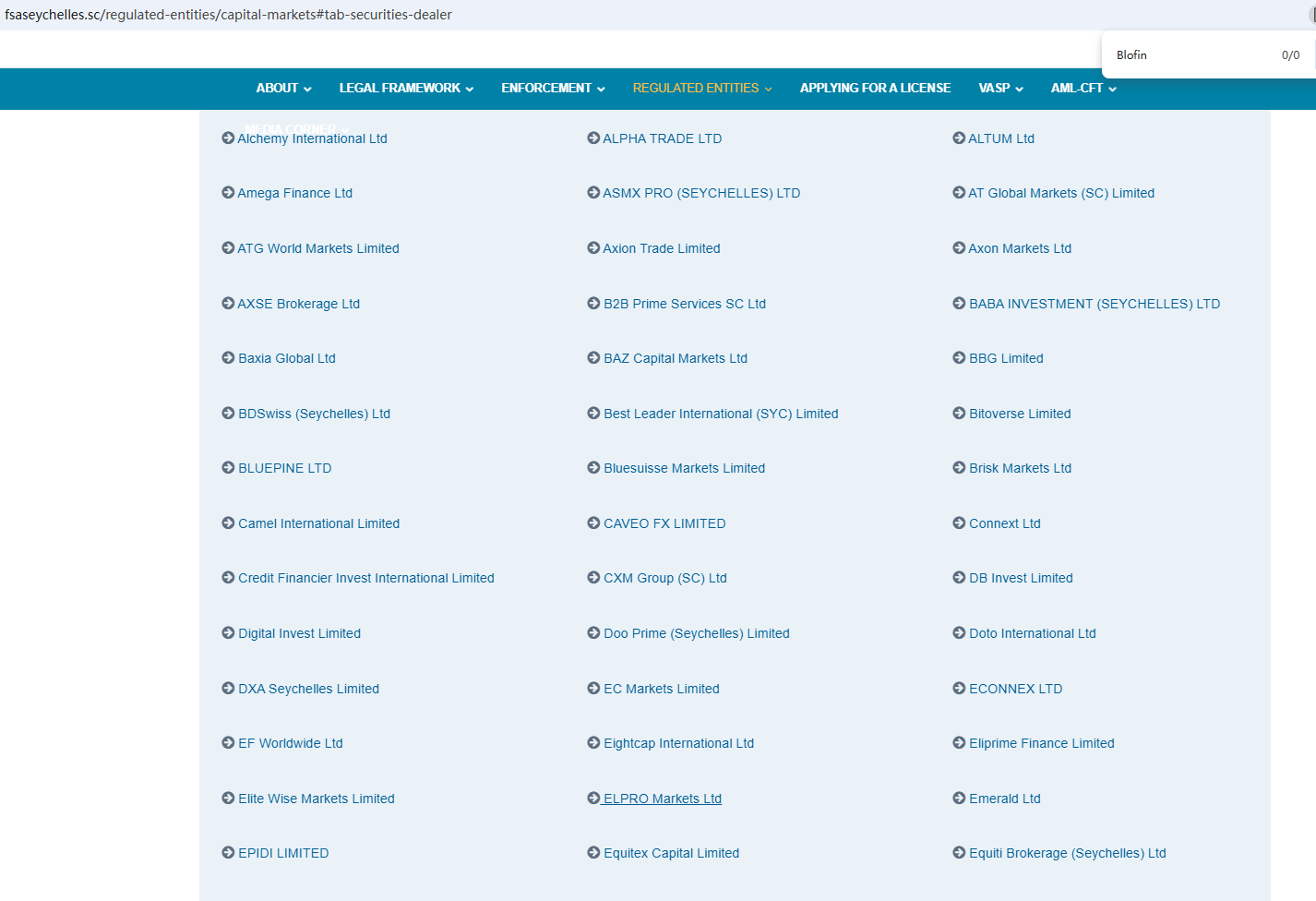The width and height of the screenshot is (1316, 901).
Task: Expand the ENFORCEMENT dropdown chevron
Action: point(601,89)
